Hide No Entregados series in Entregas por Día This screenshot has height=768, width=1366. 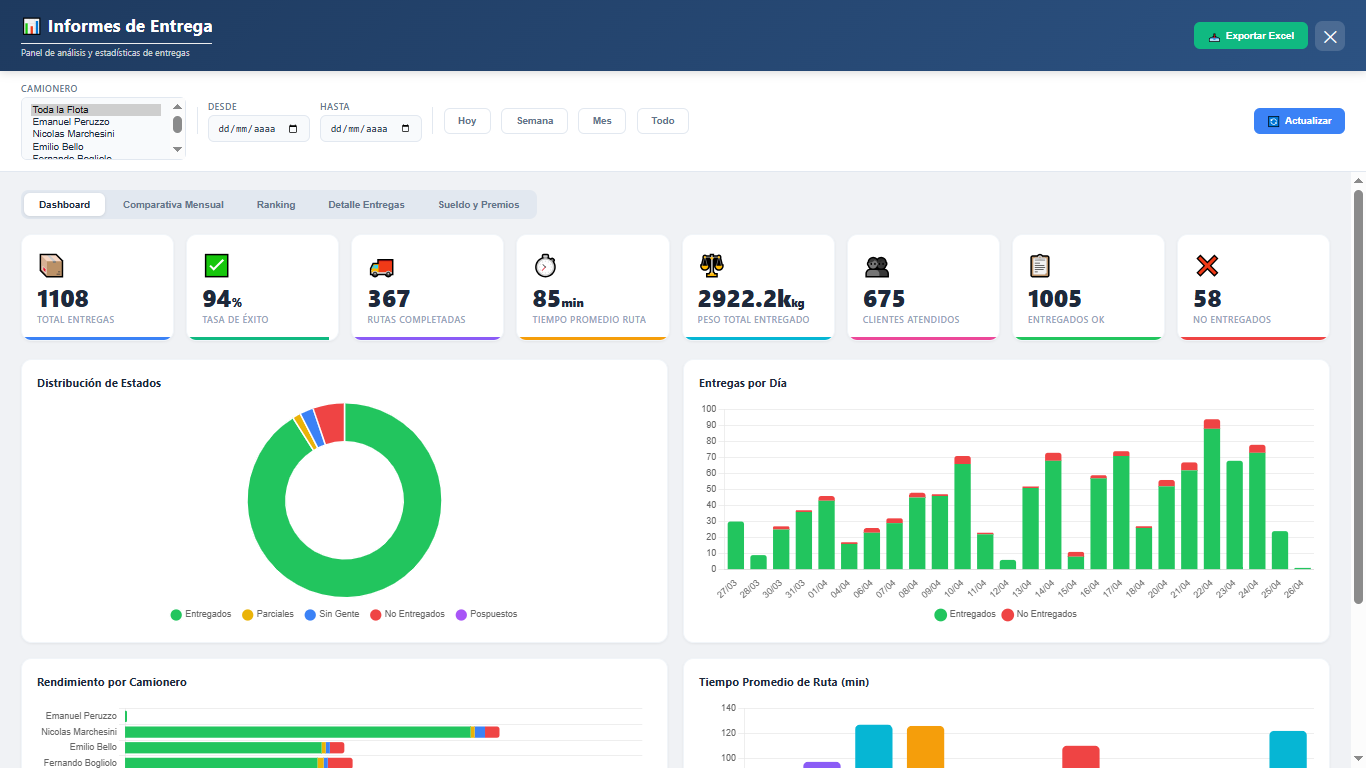point(1039,614)
